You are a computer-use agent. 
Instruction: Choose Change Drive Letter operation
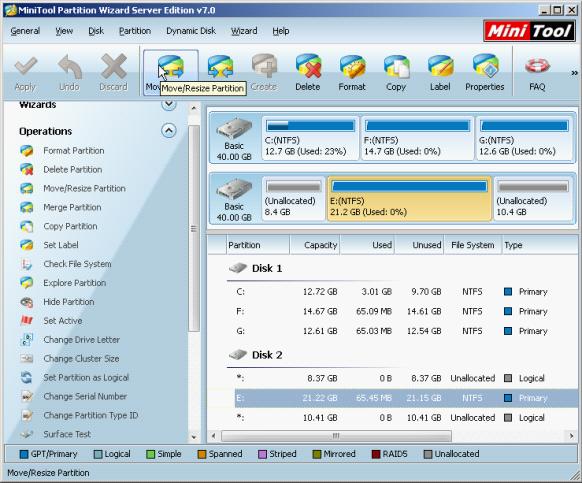tap(81, 339)
